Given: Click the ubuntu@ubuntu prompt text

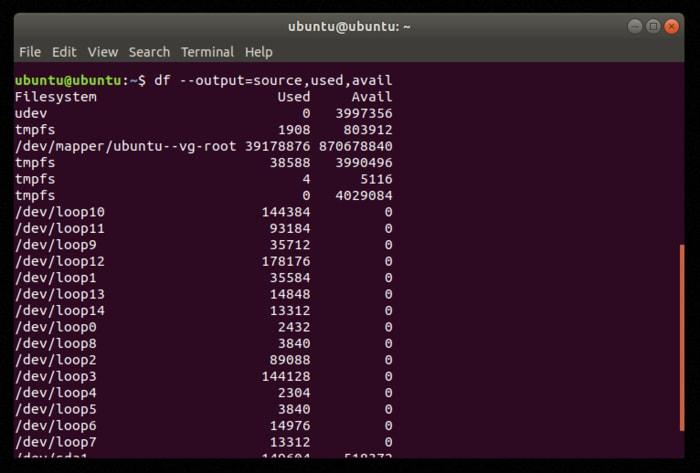Looking at the screenshot, I should coord(68,80).
